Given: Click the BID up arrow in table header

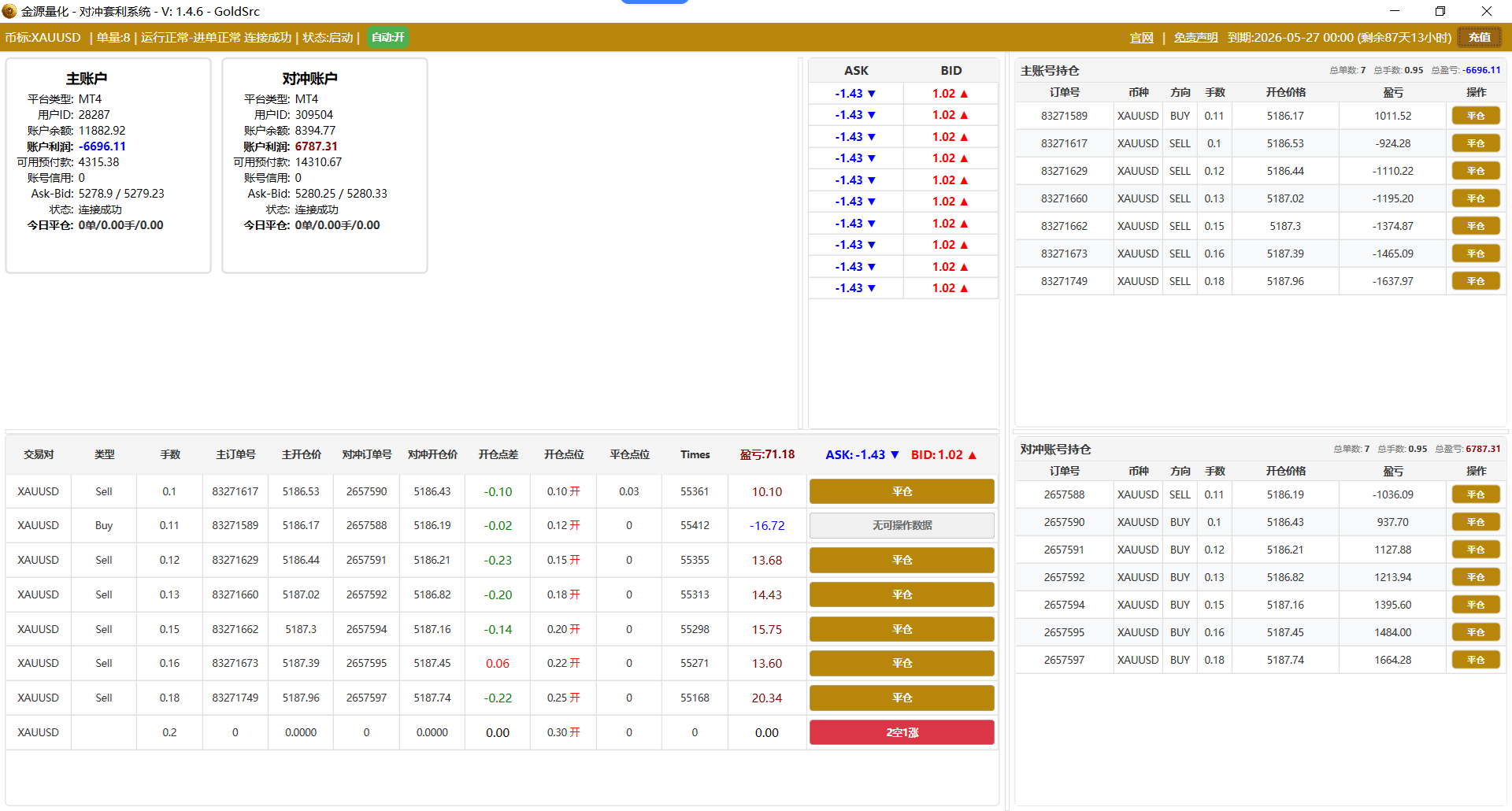Looking at the screenshot, I should [972, 455].
